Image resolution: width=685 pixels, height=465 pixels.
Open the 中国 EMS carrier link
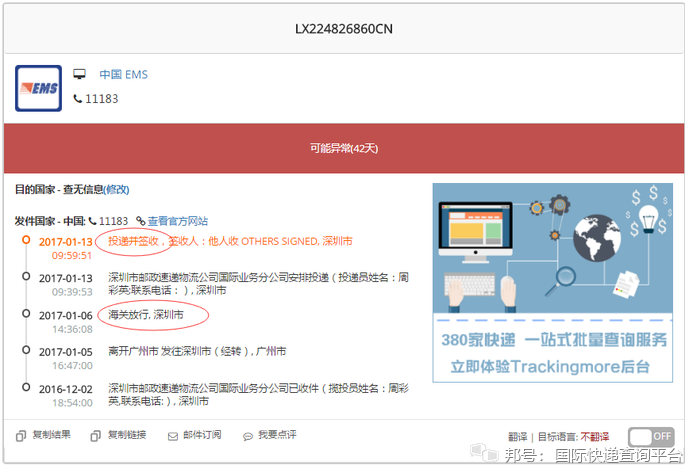(x=122, y=75)
